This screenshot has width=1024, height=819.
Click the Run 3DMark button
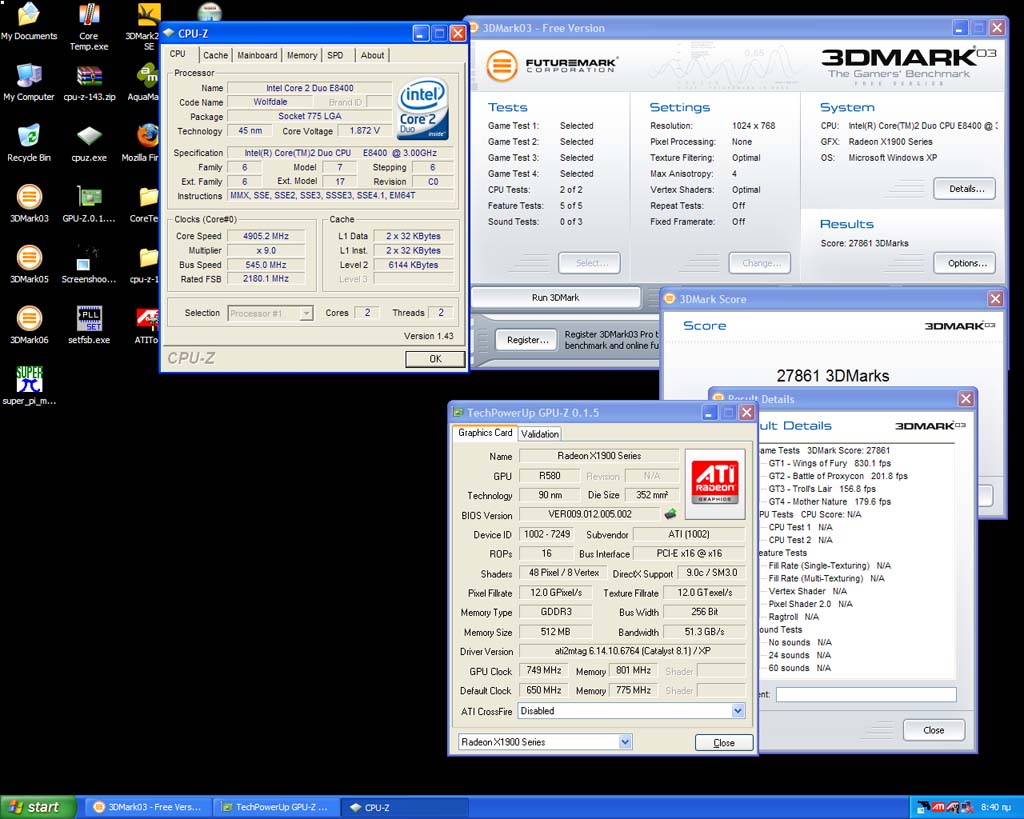[555, 297]
